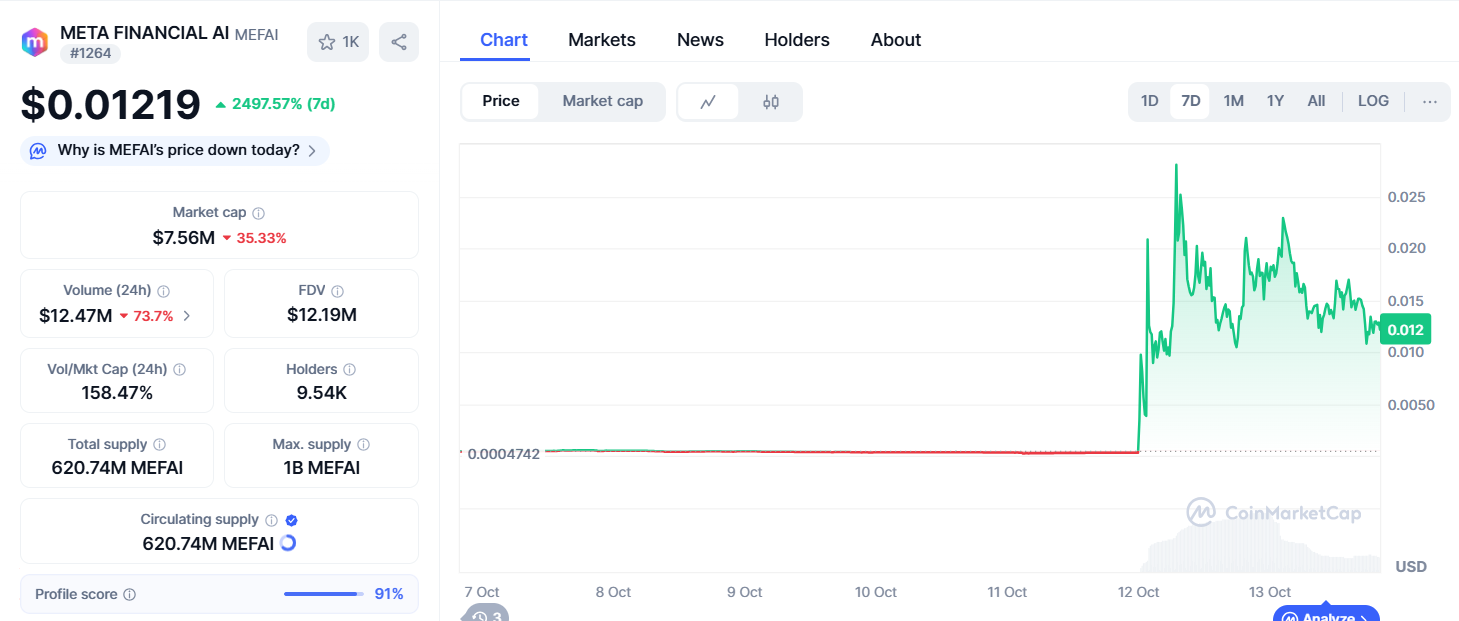1459x621 pixels.
Task: Switch to the Holders tab
Action: point(796,40)
